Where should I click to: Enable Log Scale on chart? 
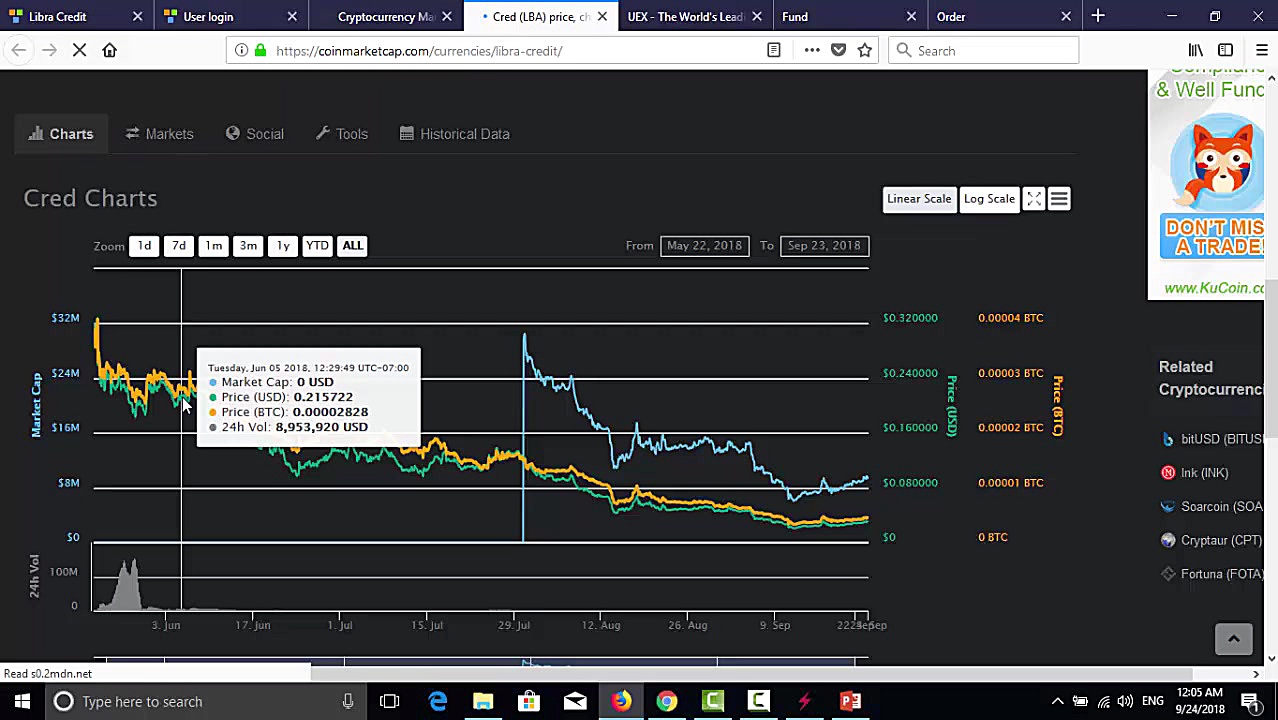click(989, 199)
